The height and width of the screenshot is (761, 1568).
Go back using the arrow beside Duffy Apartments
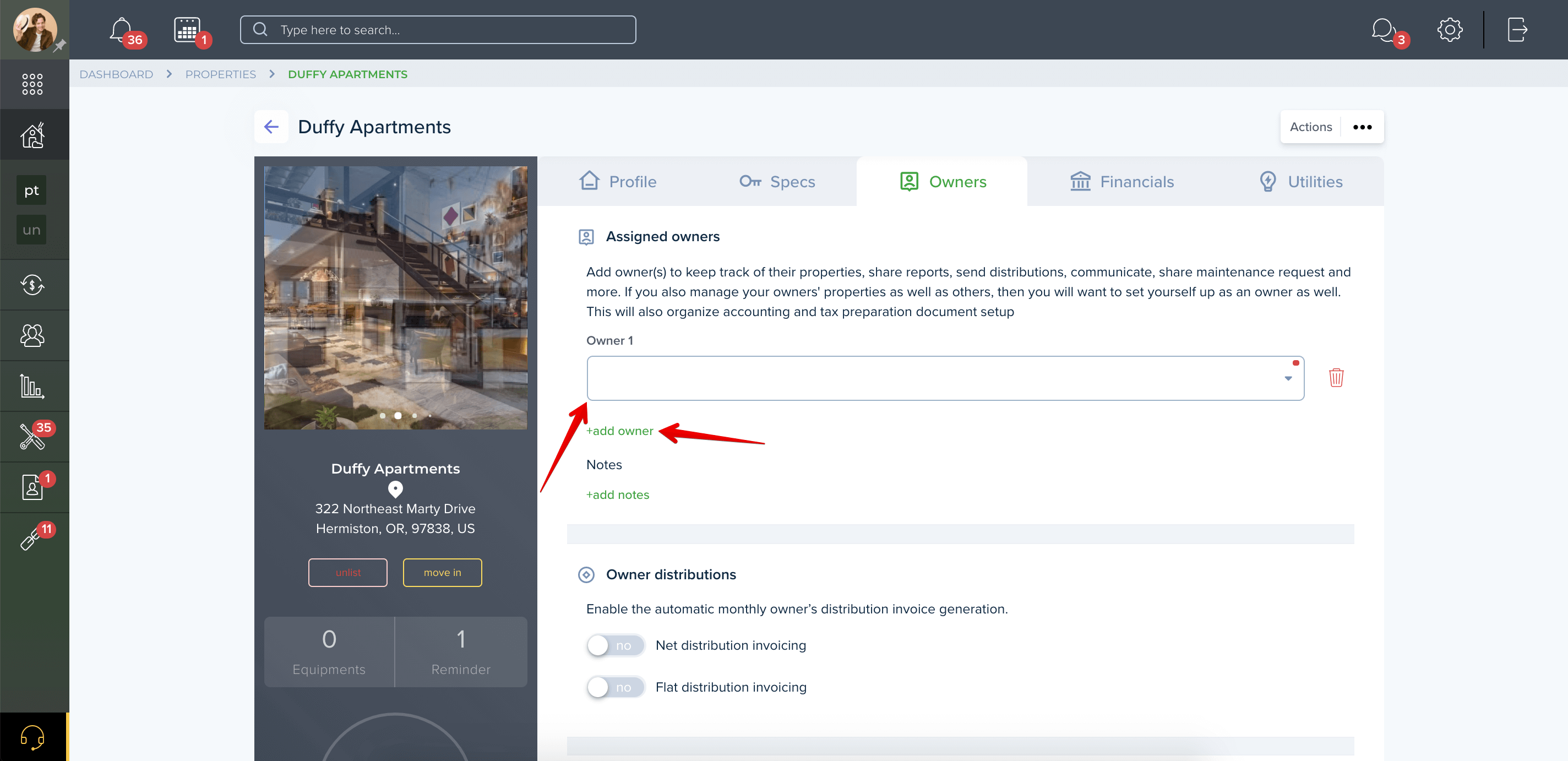click(271, 127)
